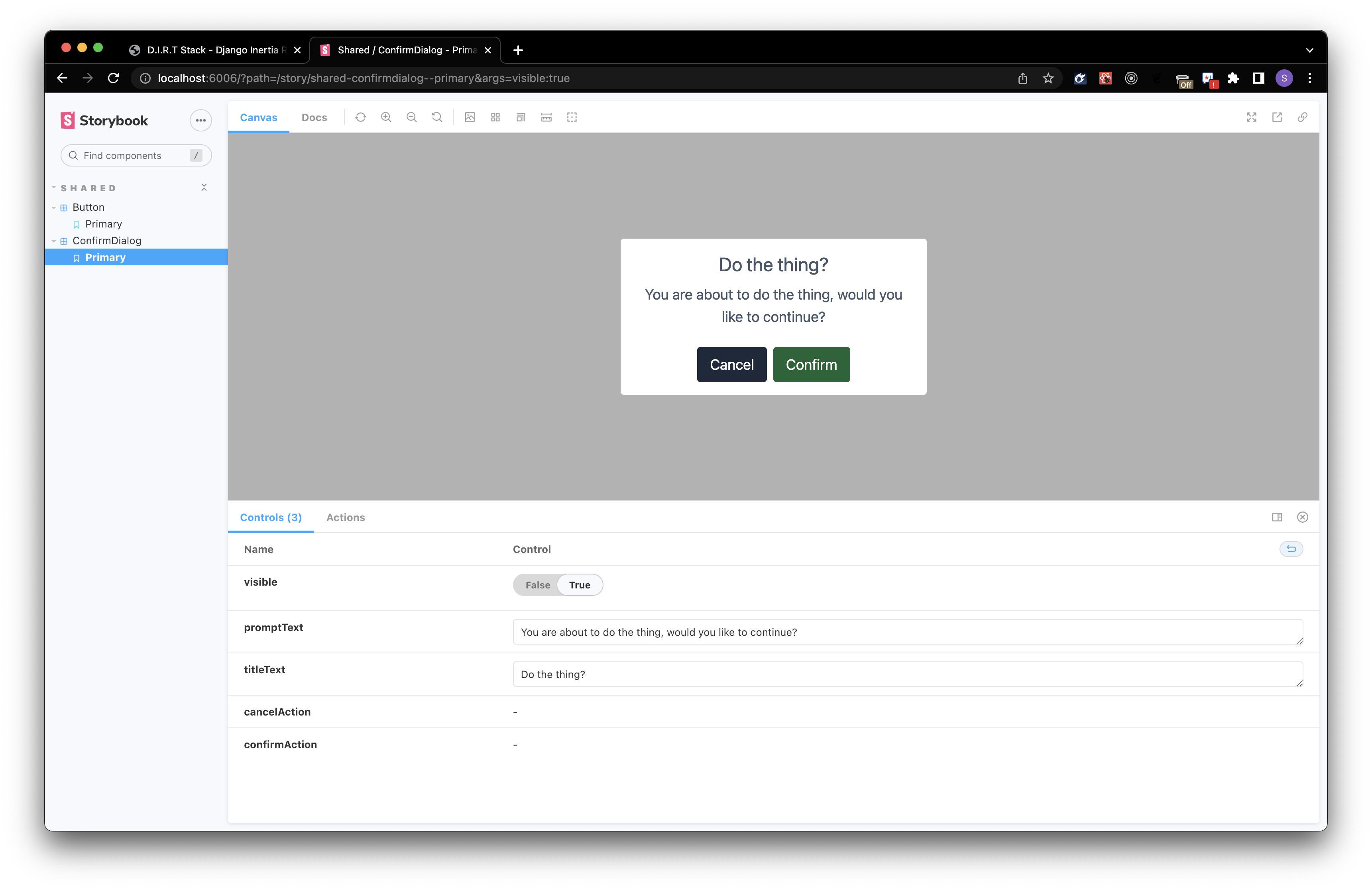Open the background change toolbar icon
The image size is (1372, 890).
470,118
